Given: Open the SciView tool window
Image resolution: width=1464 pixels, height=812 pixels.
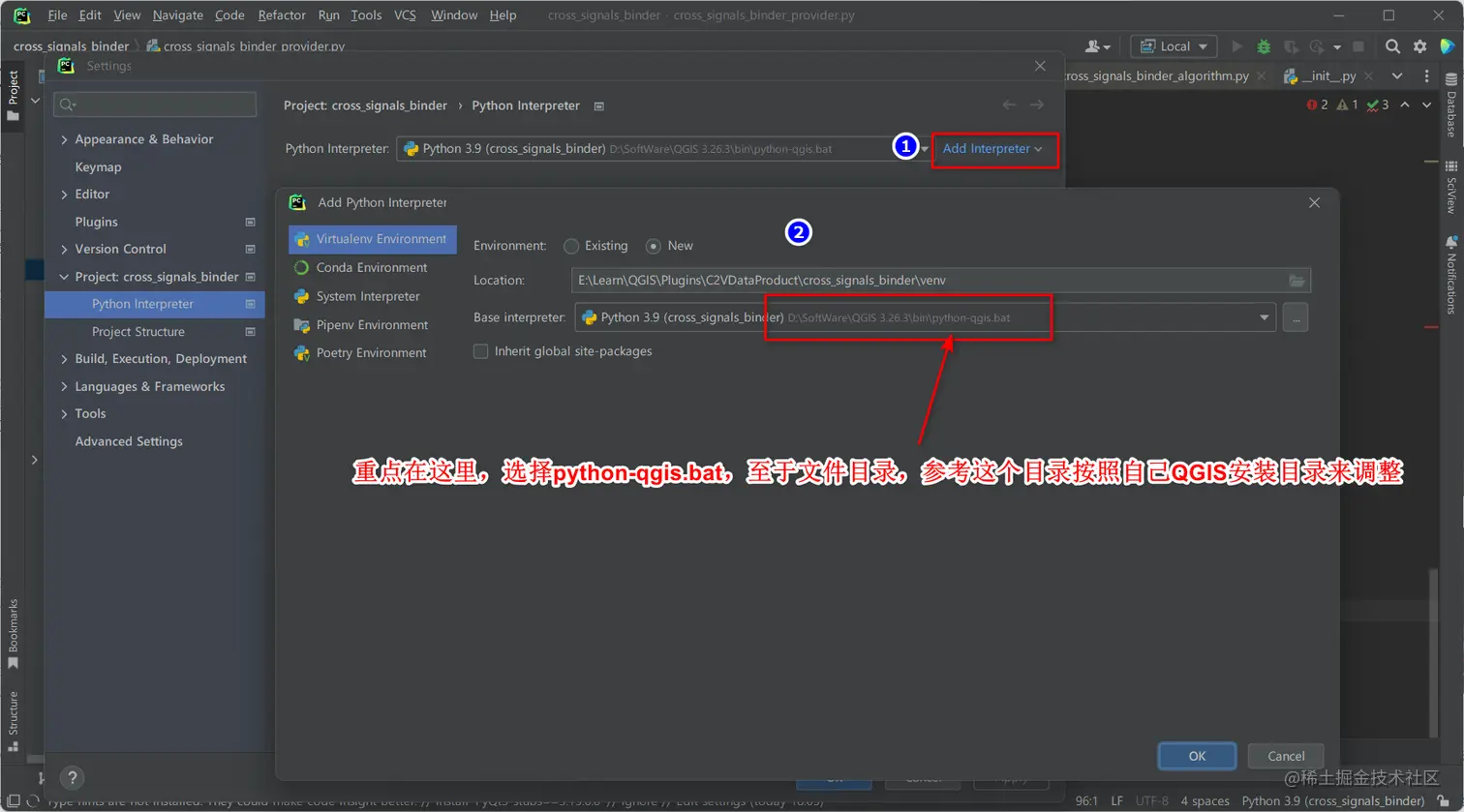Looking at the screenshot, I should [1450, 187].
